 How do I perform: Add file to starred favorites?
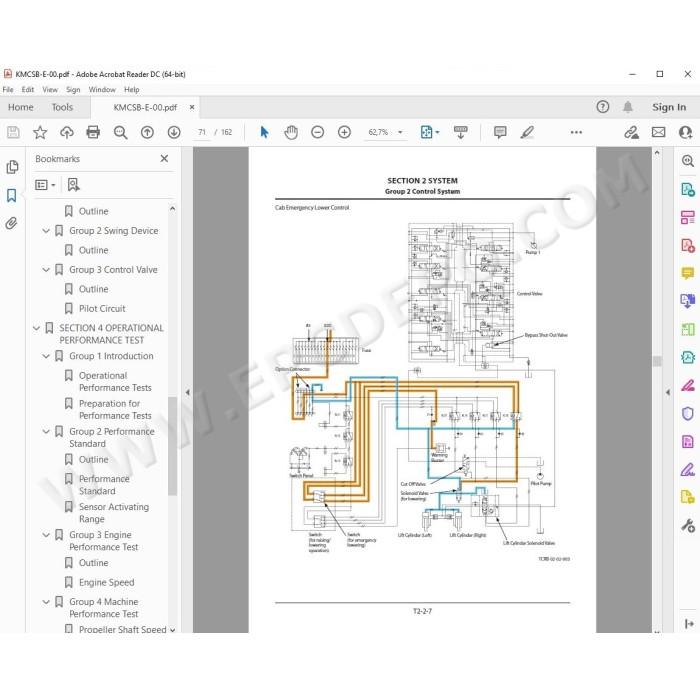tap(40, 132)
